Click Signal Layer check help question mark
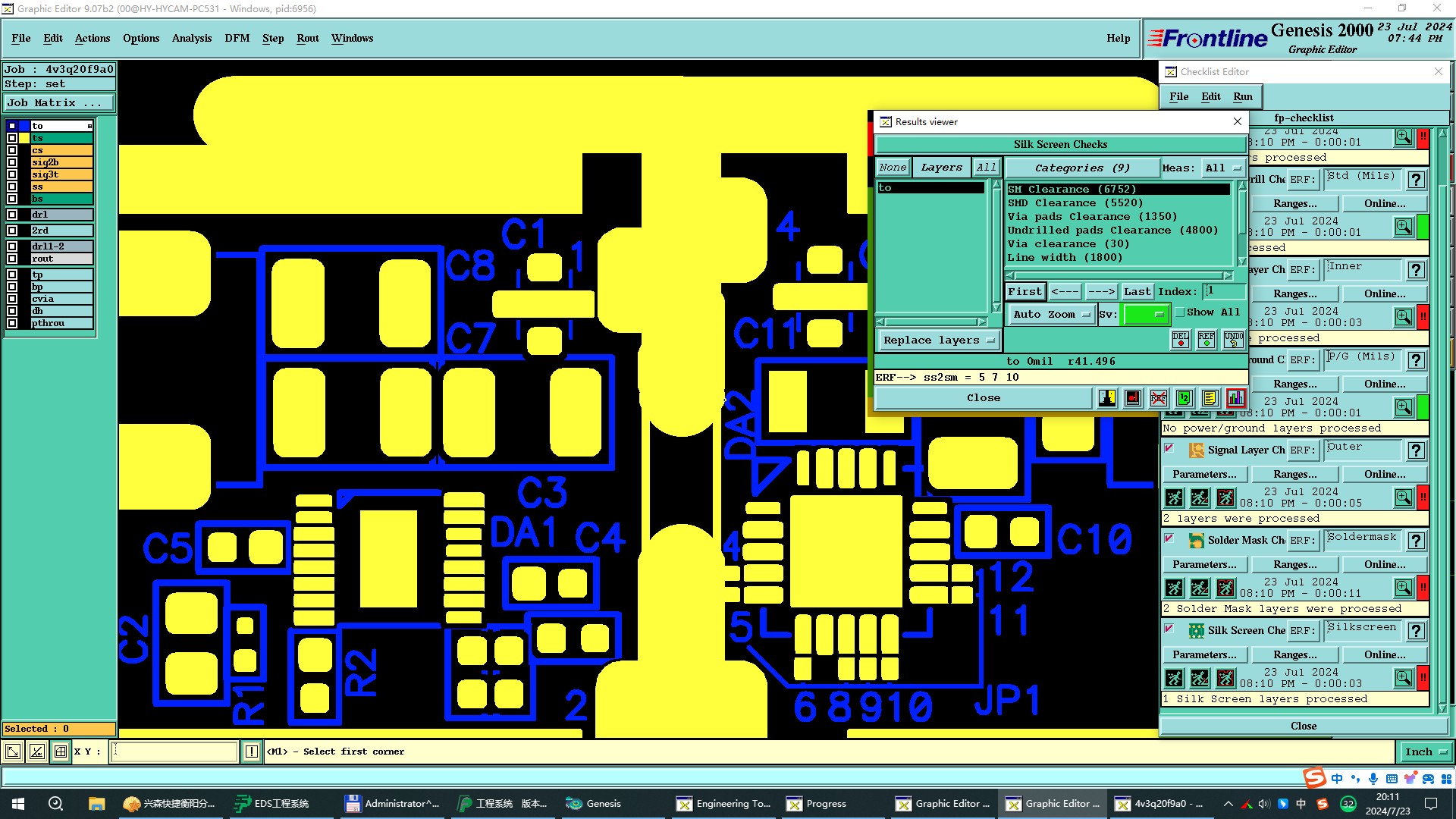 pyautogui.click(x=1416, y=450)
